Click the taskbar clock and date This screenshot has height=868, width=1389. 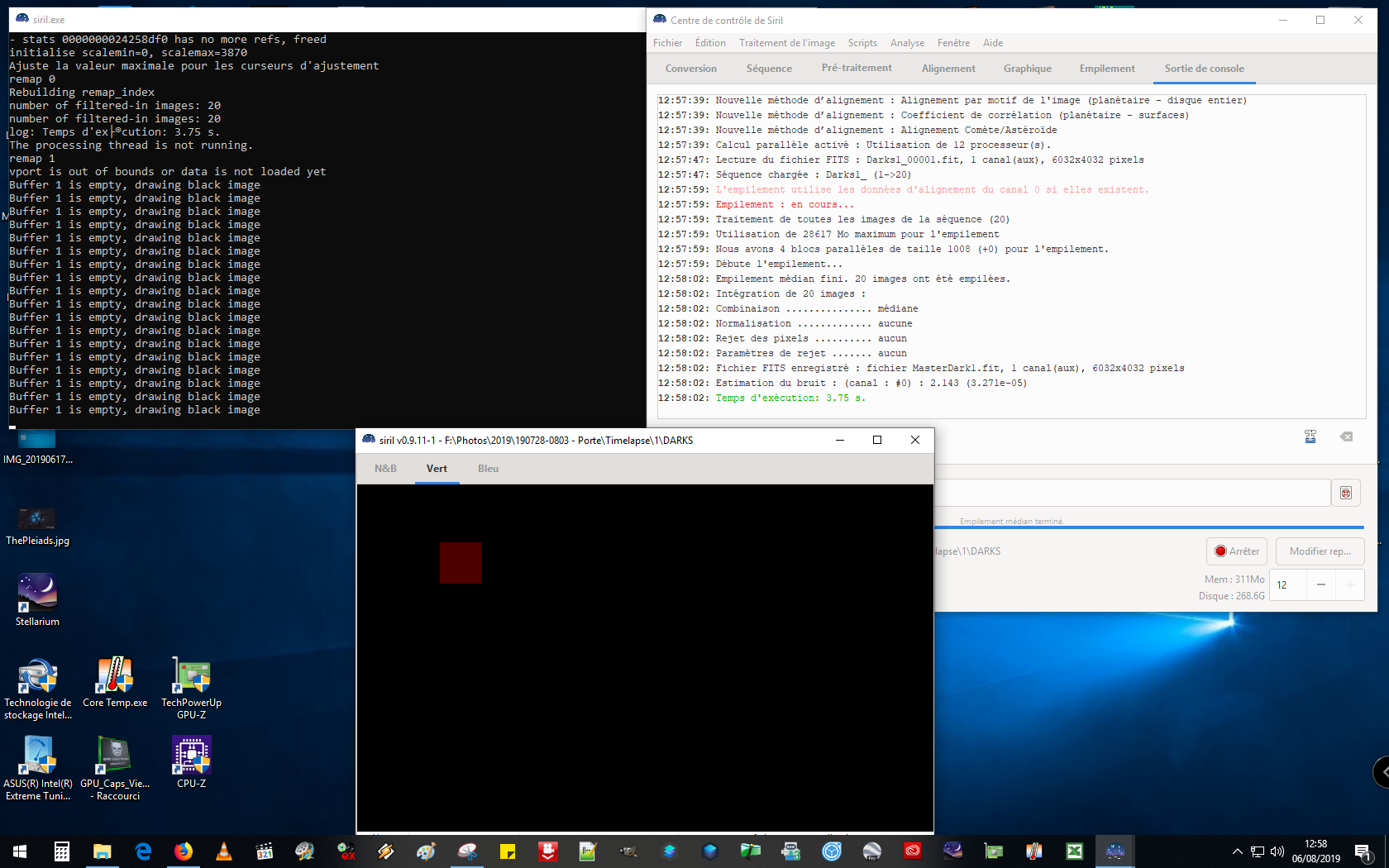pyautogui.click(x=1315, y=851)
